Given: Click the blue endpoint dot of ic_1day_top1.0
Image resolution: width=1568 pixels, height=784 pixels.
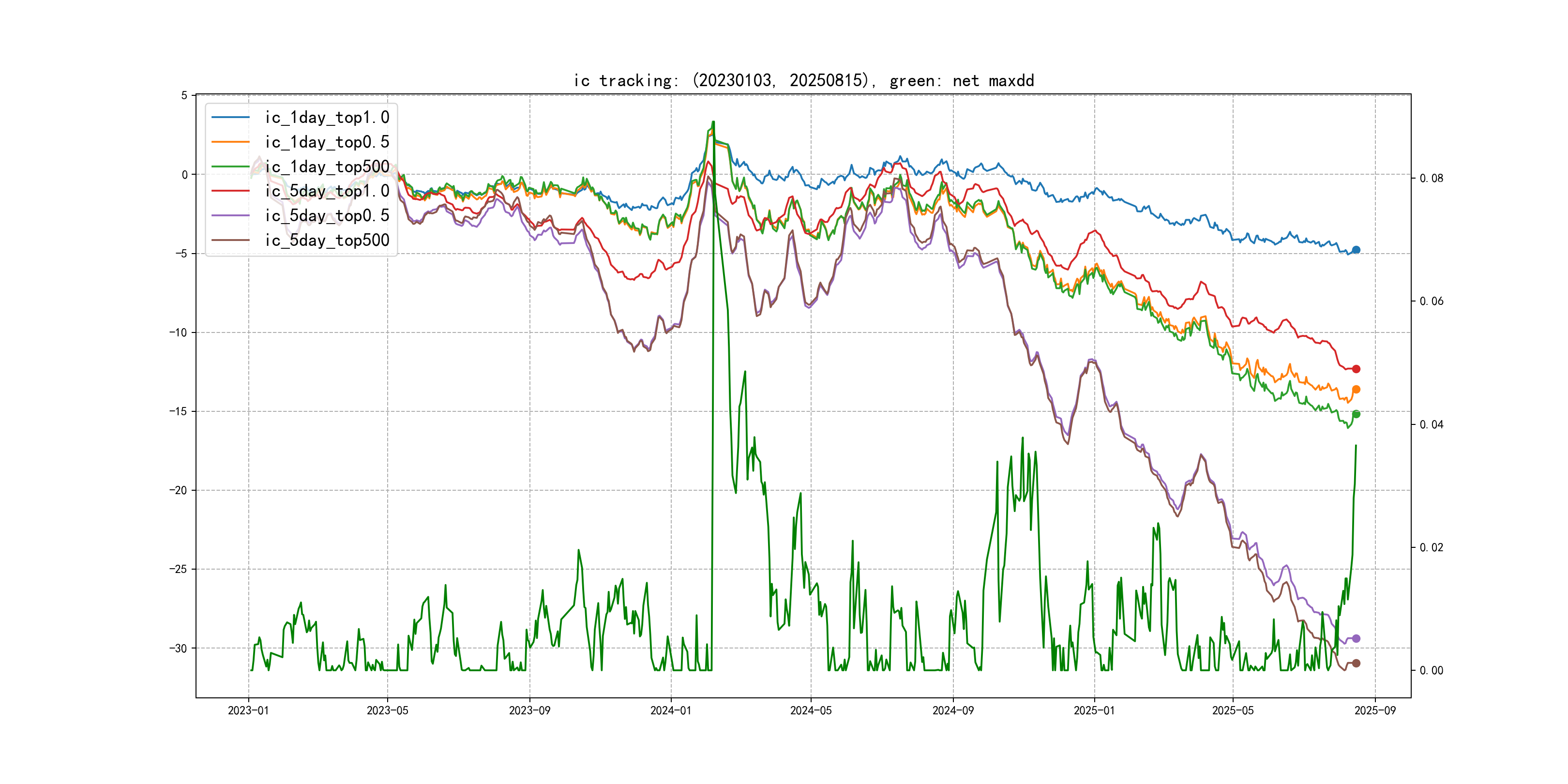Looking at the screenshot, I should 1356,250.
